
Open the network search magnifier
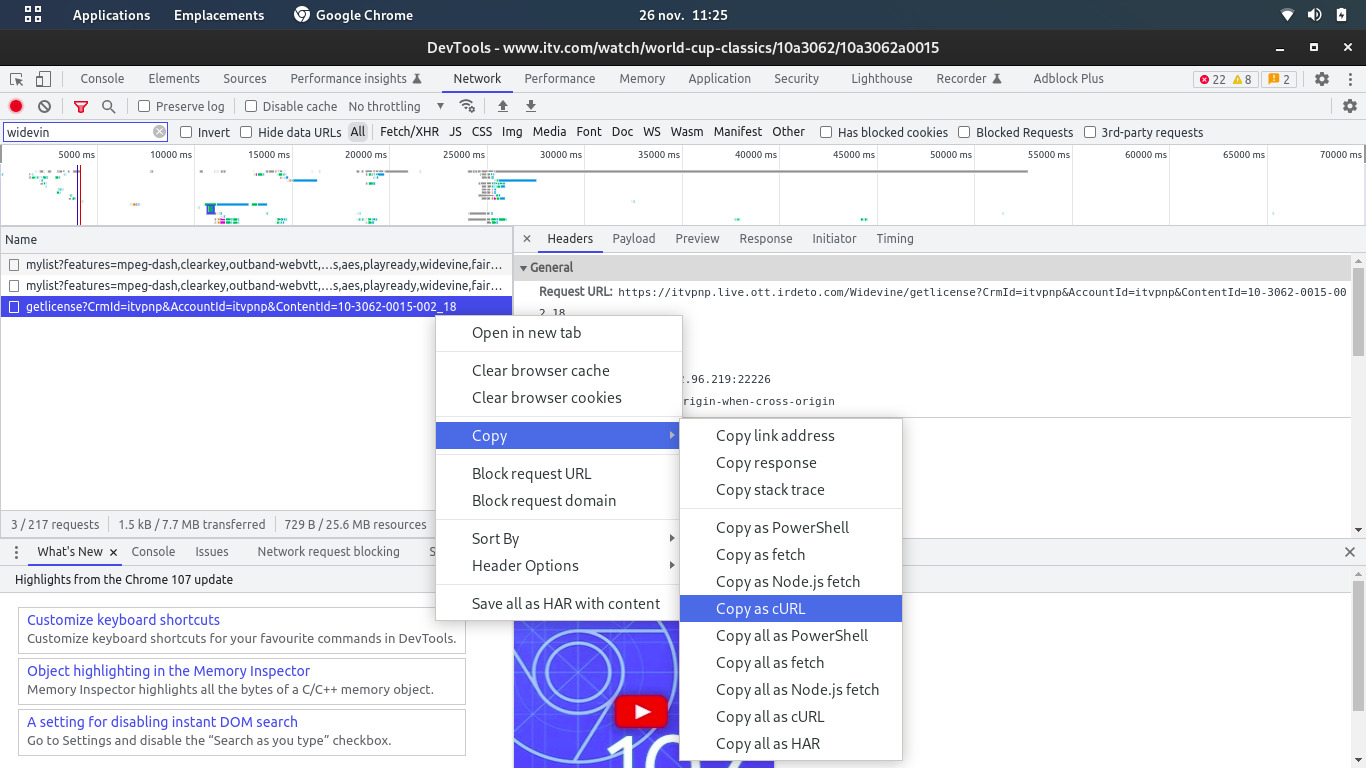tap(109, 106)
